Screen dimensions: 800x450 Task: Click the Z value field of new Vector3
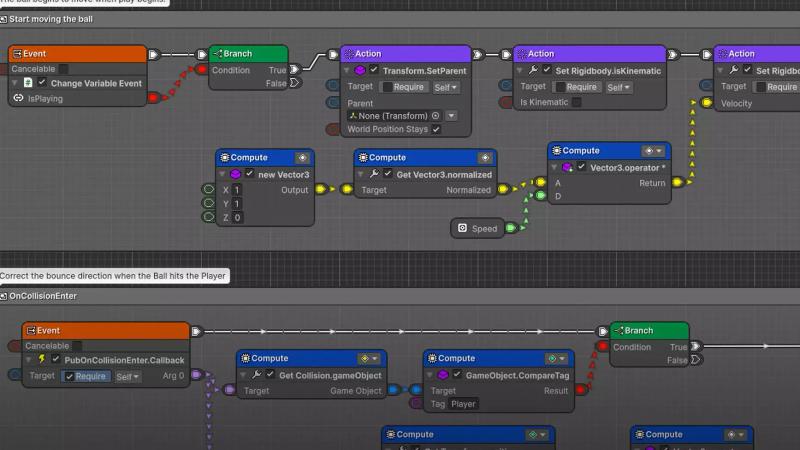(x=237, y=217)
